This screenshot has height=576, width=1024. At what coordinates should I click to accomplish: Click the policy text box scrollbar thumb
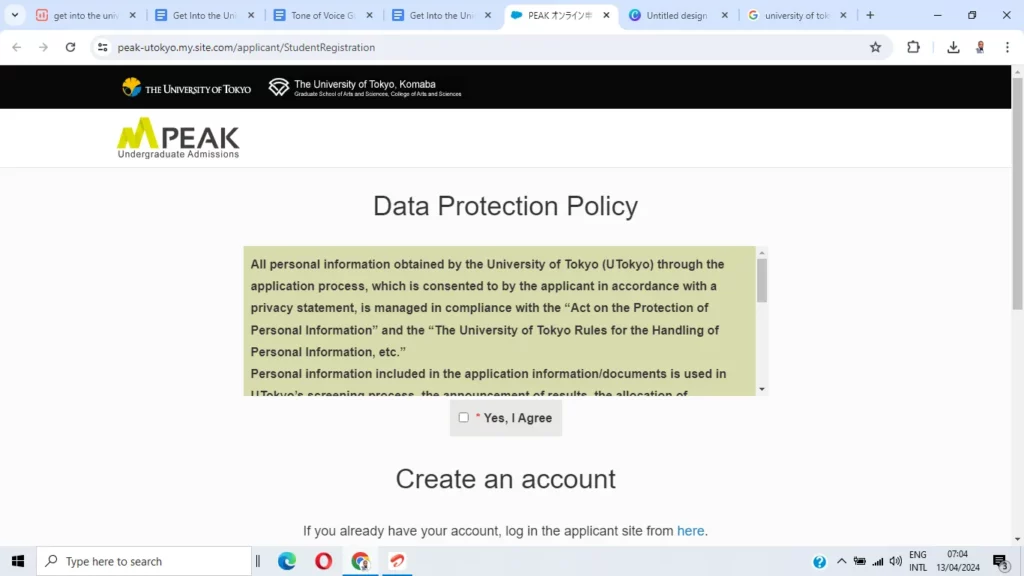(761, 281)
